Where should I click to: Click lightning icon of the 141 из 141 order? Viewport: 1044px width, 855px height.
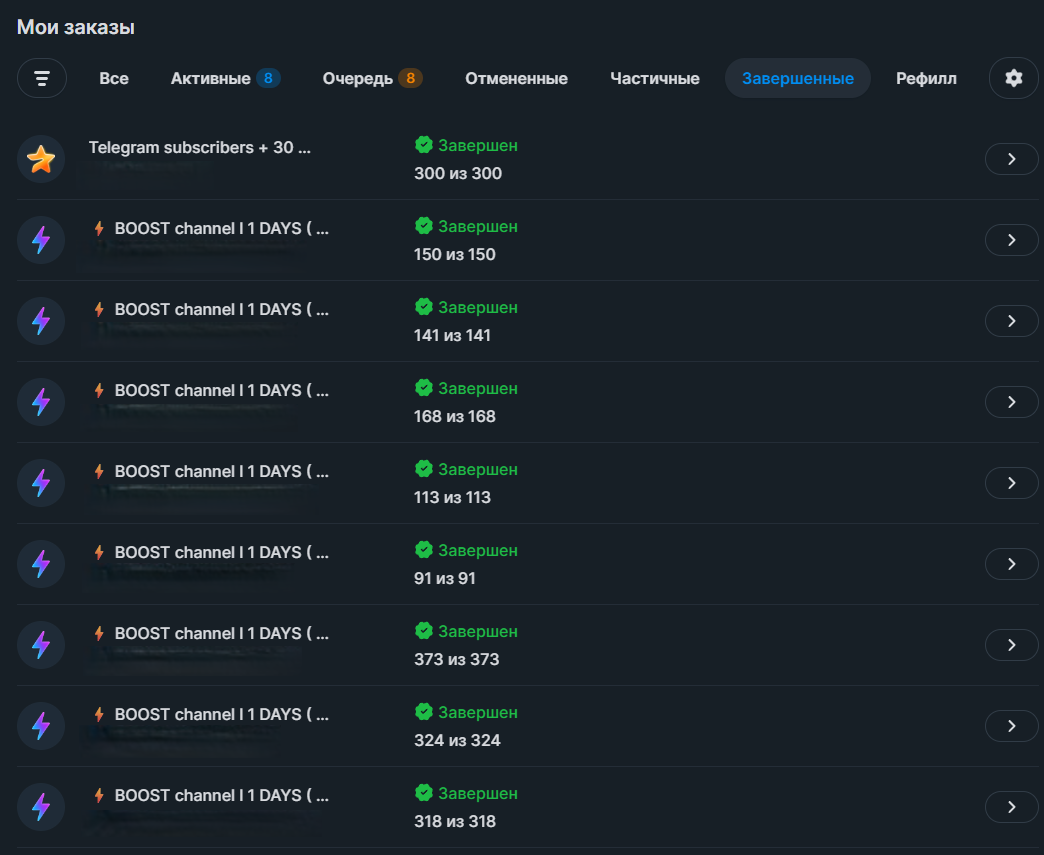(x=41, y=321)
